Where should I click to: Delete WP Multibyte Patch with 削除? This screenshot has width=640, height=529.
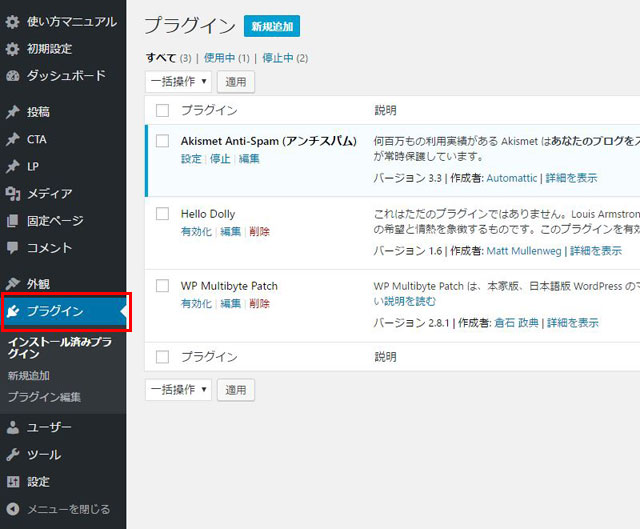[260, 303]
